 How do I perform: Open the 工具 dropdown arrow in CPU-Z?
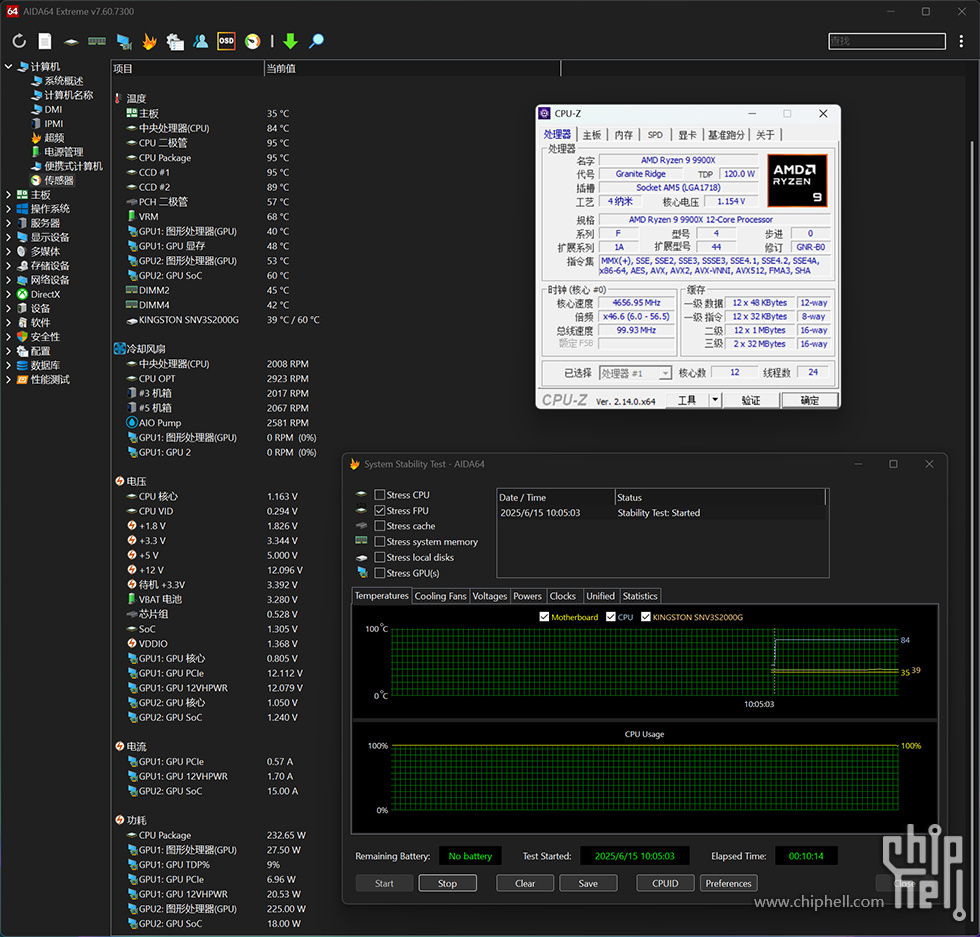715,400
